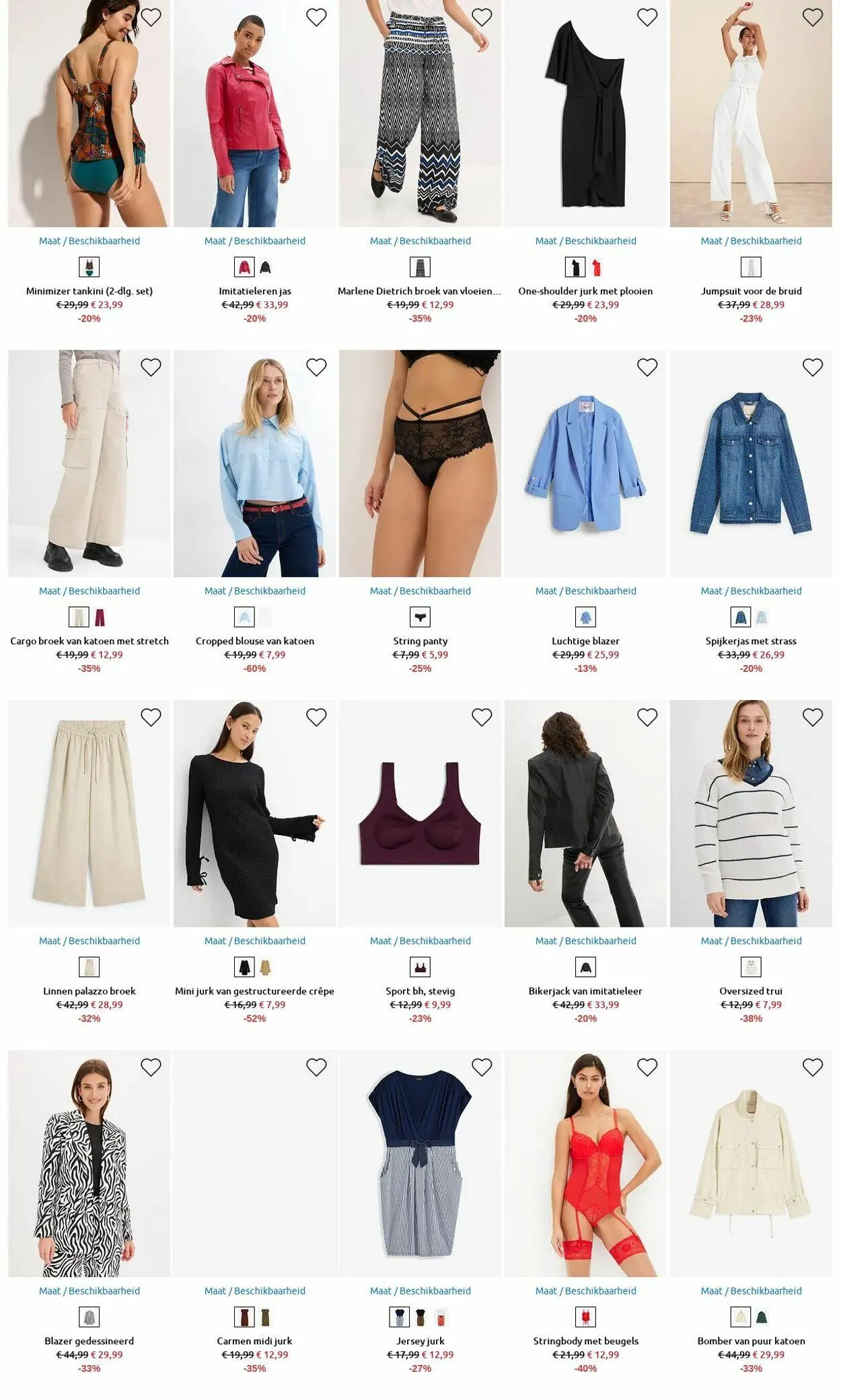841x1400 pixels.
Task: Open the Stringbody met beugels product link
Action: (x=585, y=1341)
